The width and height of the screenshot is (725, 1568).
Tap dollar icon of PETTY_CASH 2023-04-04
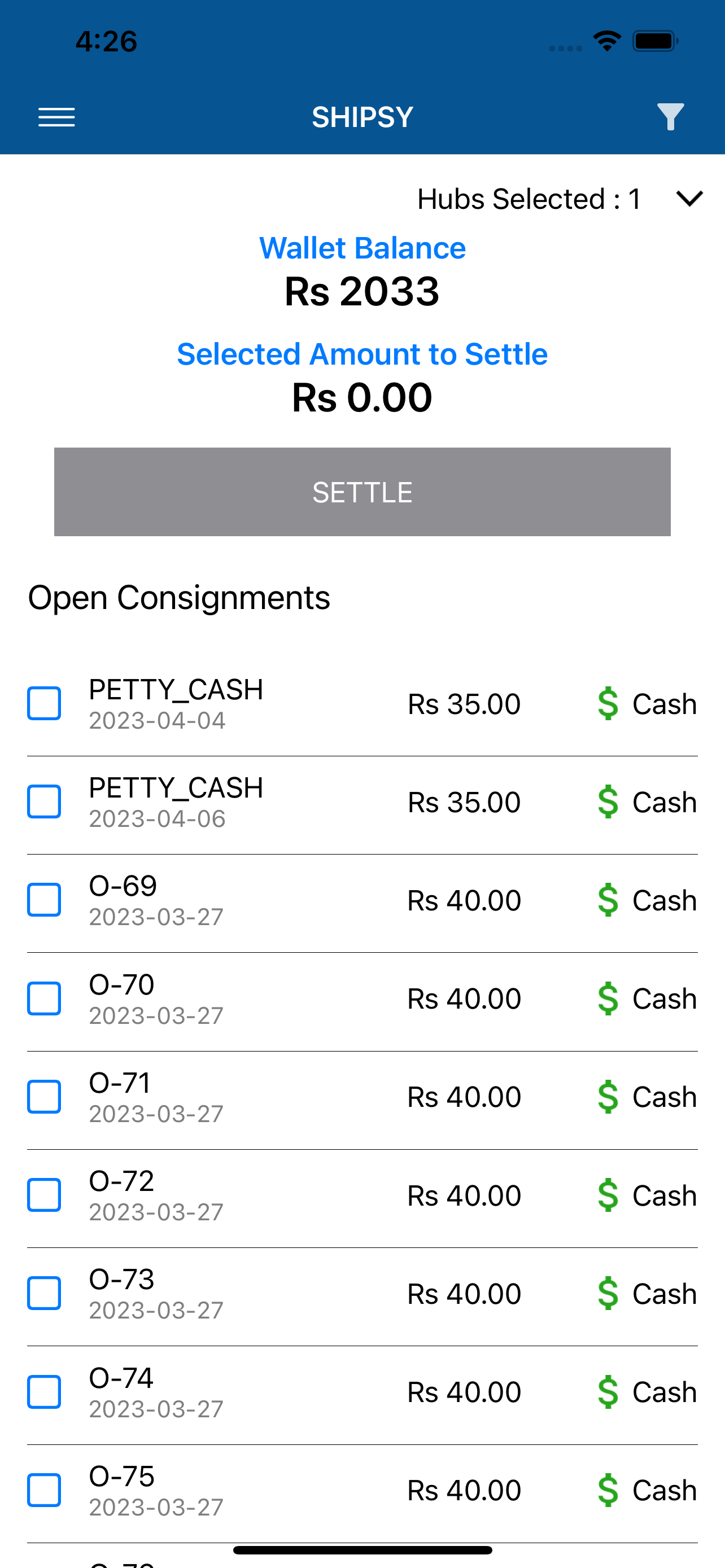point(608,704)
